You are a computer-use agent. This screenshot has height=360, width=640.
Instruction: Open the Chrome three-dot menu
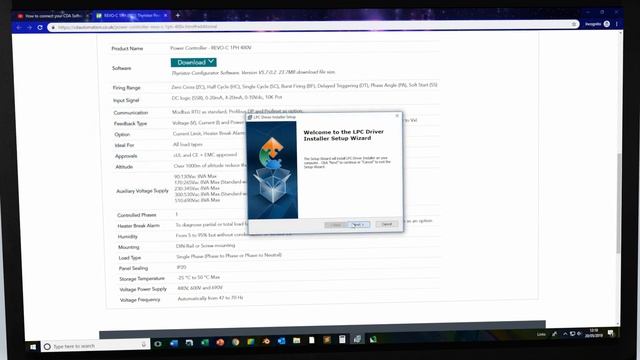click(617, 24)
